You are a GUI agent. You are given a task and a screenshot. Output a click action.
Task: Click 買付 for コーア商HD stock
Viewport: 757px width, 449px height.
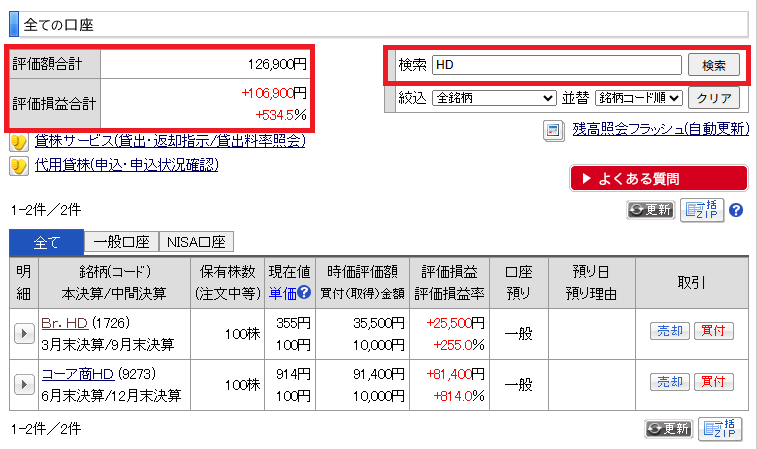point(713,382)
